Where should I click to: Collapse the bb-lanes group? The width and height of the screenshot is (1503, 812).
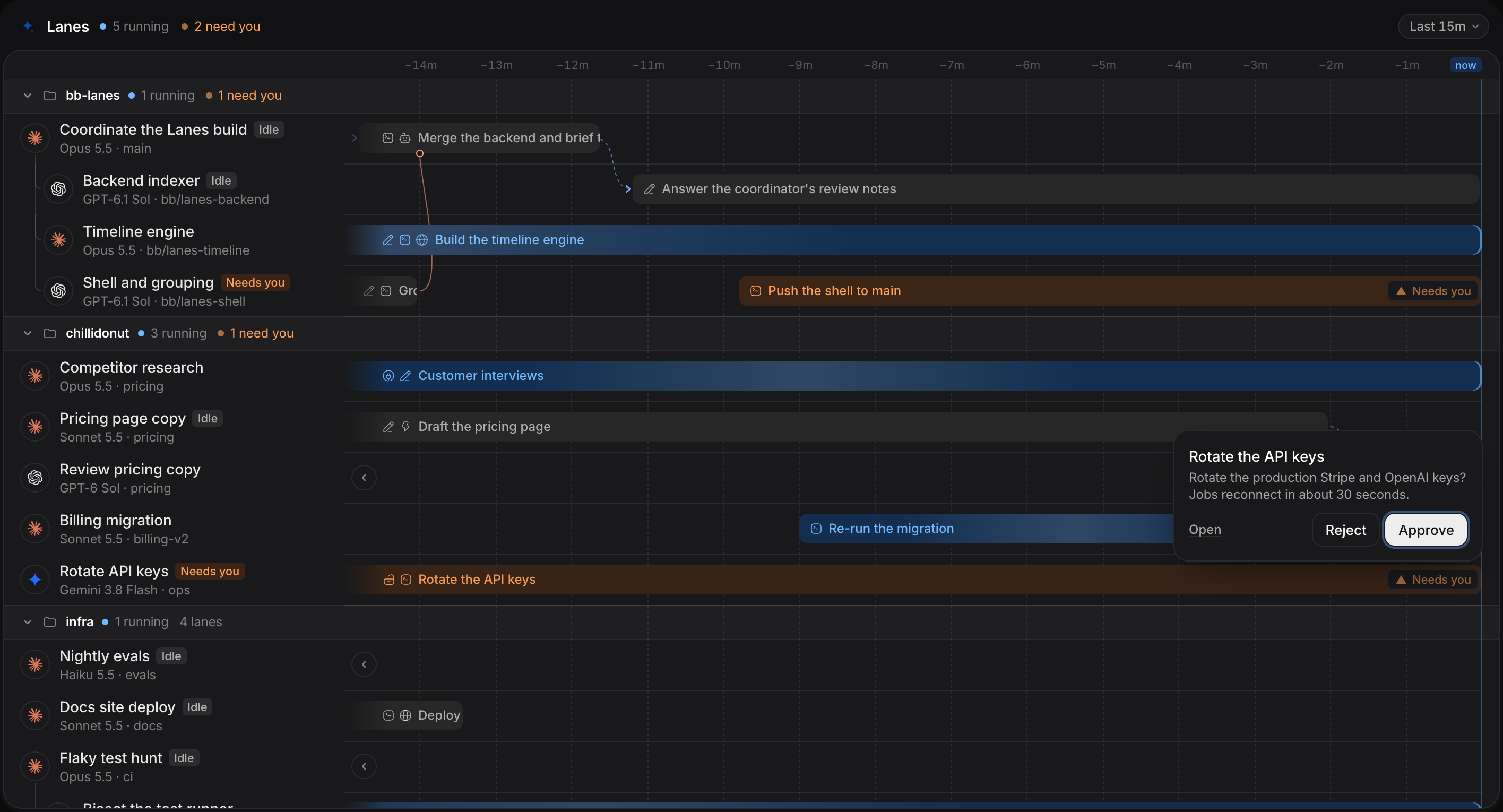click(28, 95)
